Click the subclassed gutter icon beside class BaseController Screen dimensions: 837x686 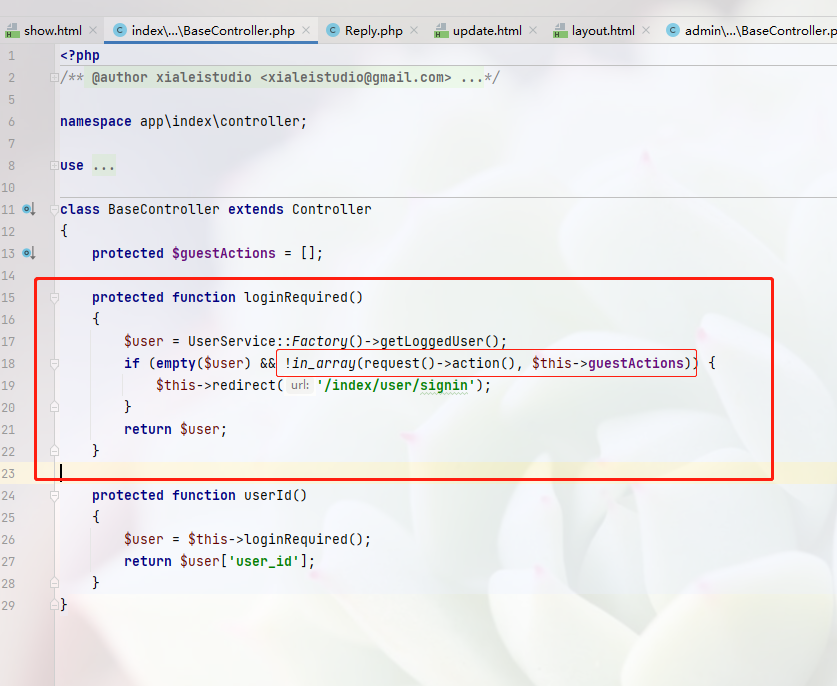click(28, 209)
